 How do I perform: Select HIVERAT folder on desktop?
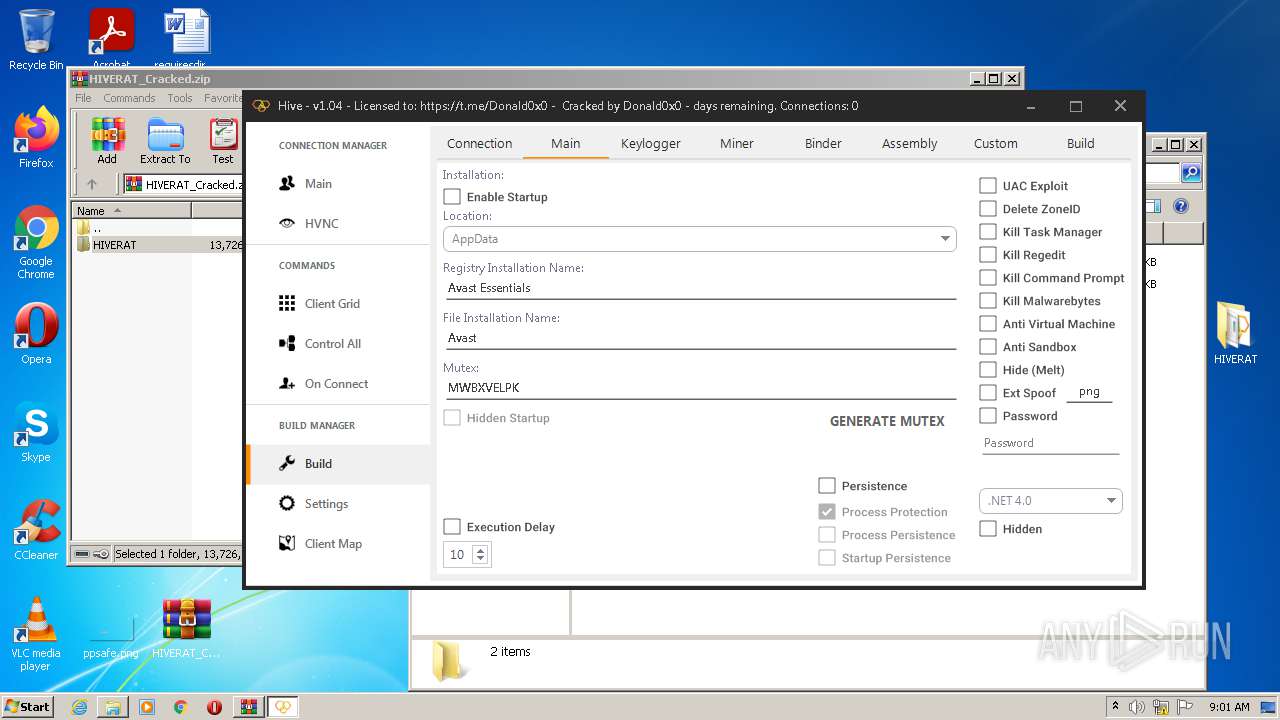1235,334
